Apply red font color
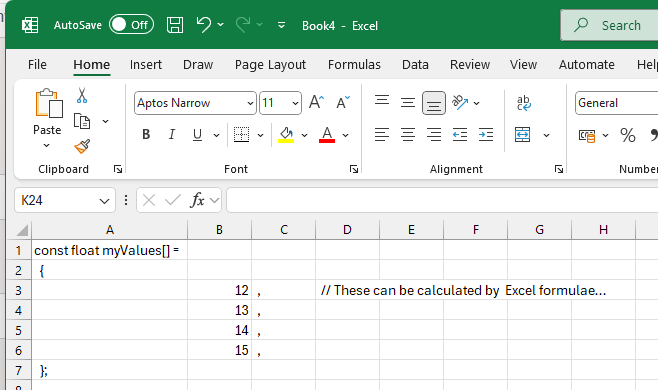 tap(327, 135)
